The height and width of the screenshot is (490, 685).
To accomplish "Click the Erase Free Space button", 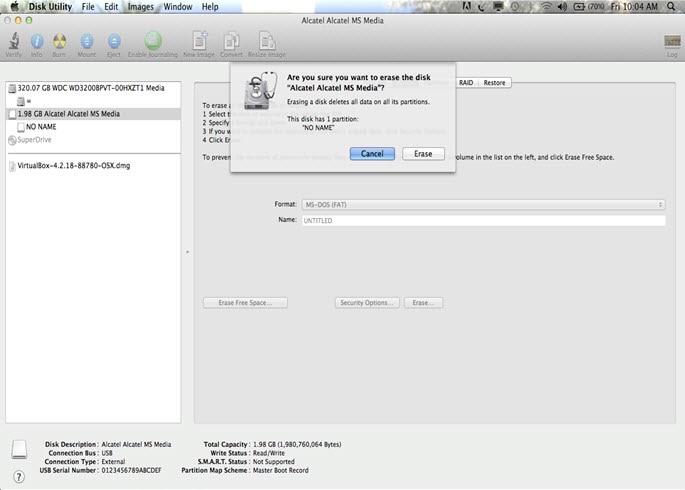I will 245,303.
